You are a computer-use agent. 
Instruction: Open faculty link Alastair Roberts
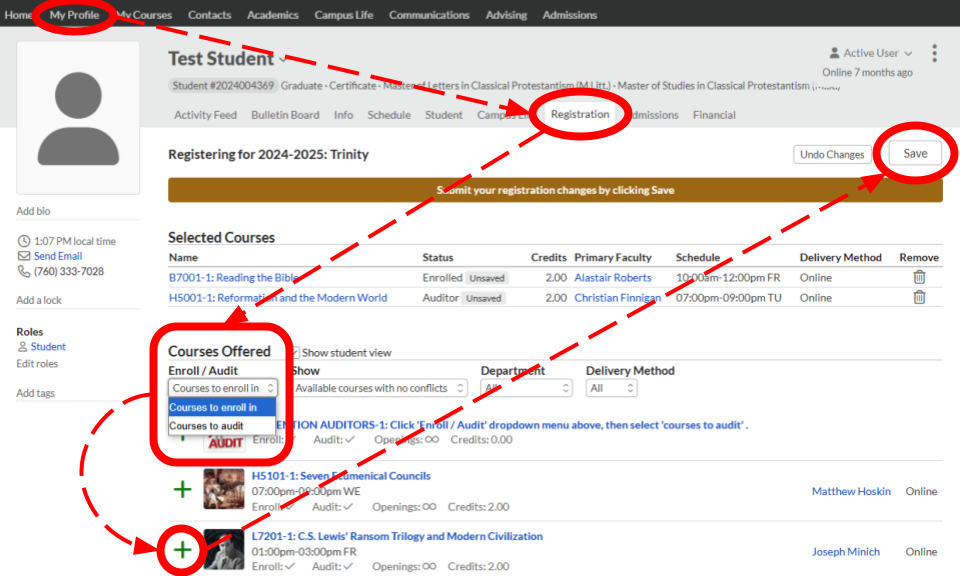[612, 278]
